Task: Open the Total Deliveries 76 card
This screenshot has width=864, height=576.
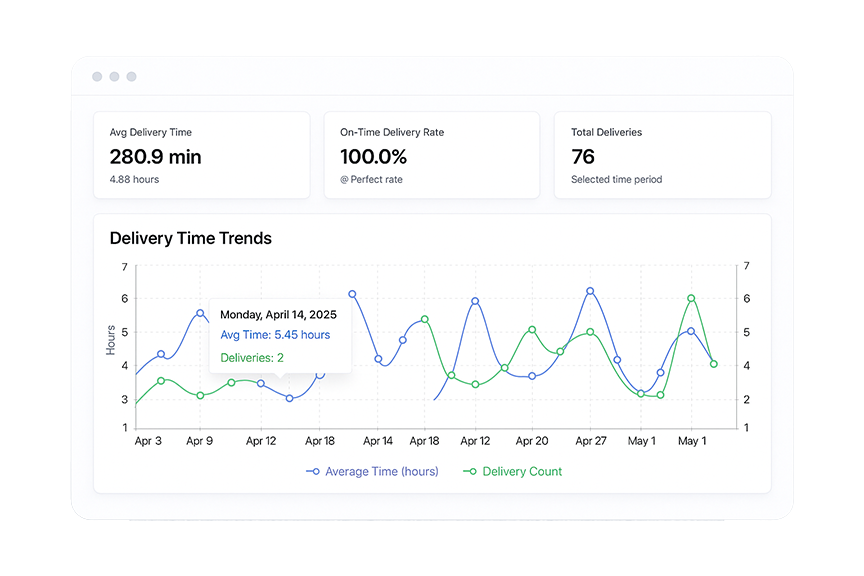Action: pos(662,155)
